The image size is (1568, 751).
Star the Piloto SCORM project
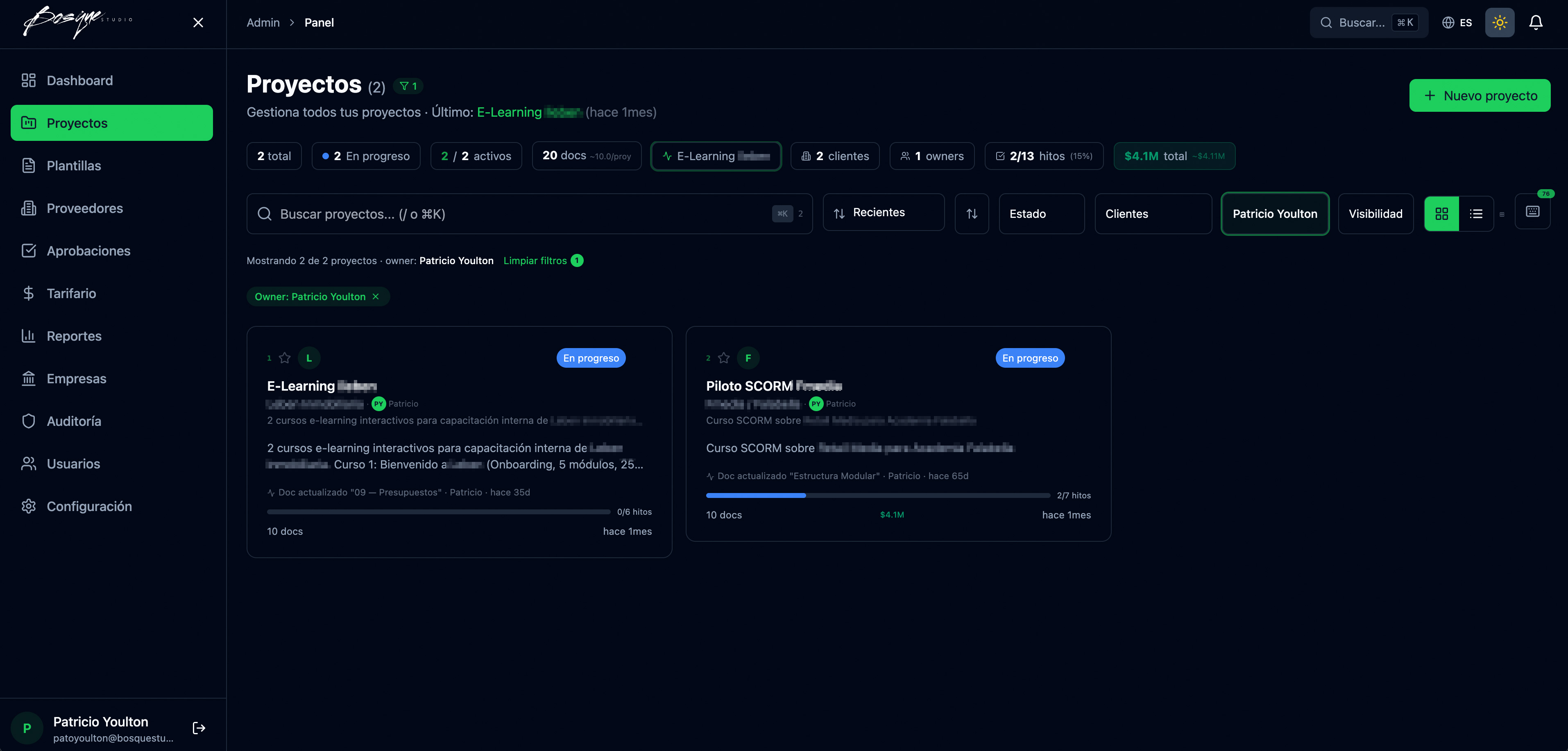(x=723, y=358)
